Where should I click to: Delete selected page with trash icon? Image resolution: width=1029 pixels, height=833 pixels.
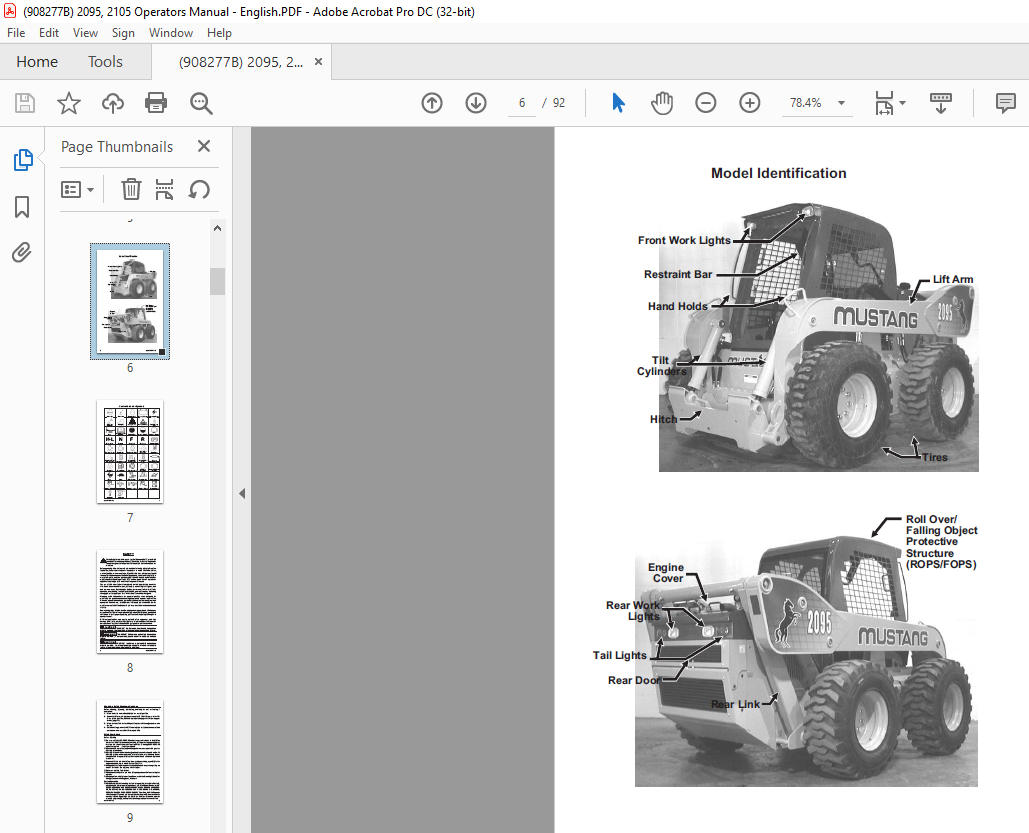pos(131,190)
